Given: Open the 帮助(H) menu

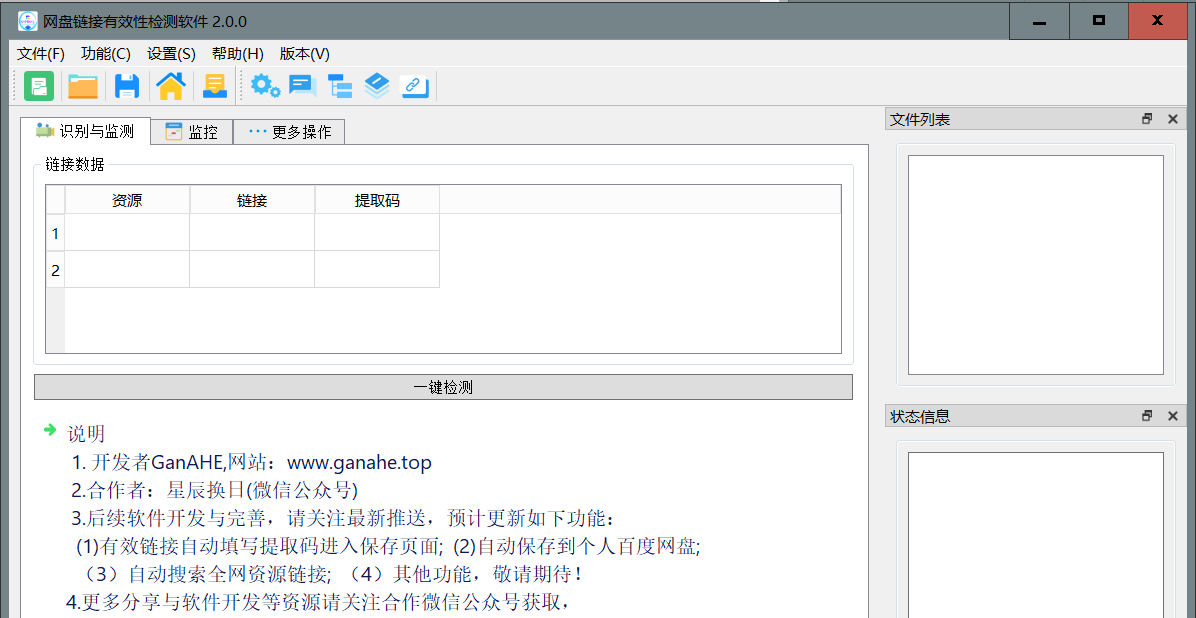Looking at the screenshot, I should [x=238, y=54].
